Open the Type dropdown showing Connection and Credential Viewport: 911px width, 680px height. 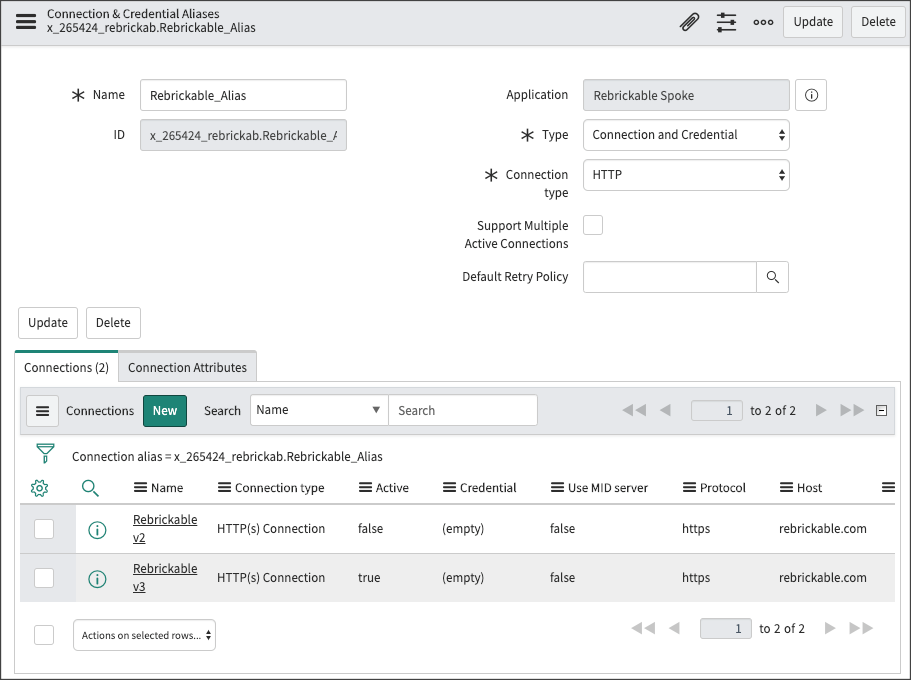[686, 134]
